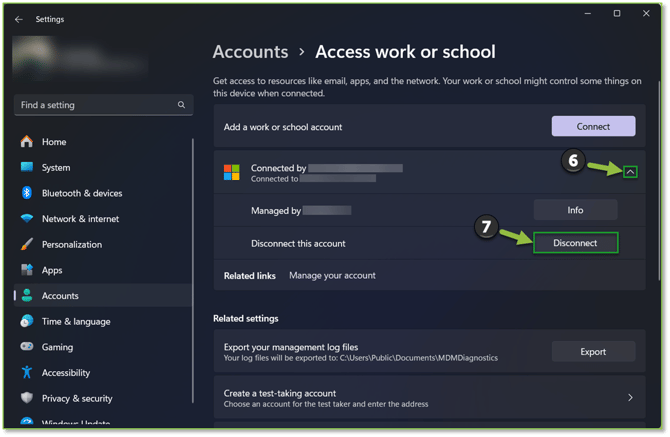
Task: Collapse the connected account chevron
Action: [629, 172]
